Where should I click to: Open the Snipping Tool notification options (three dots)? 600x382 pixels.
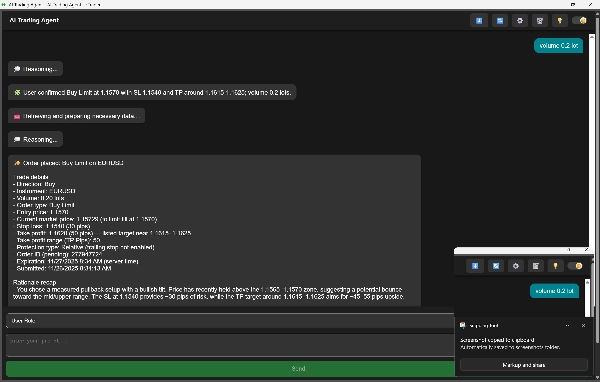567,326
